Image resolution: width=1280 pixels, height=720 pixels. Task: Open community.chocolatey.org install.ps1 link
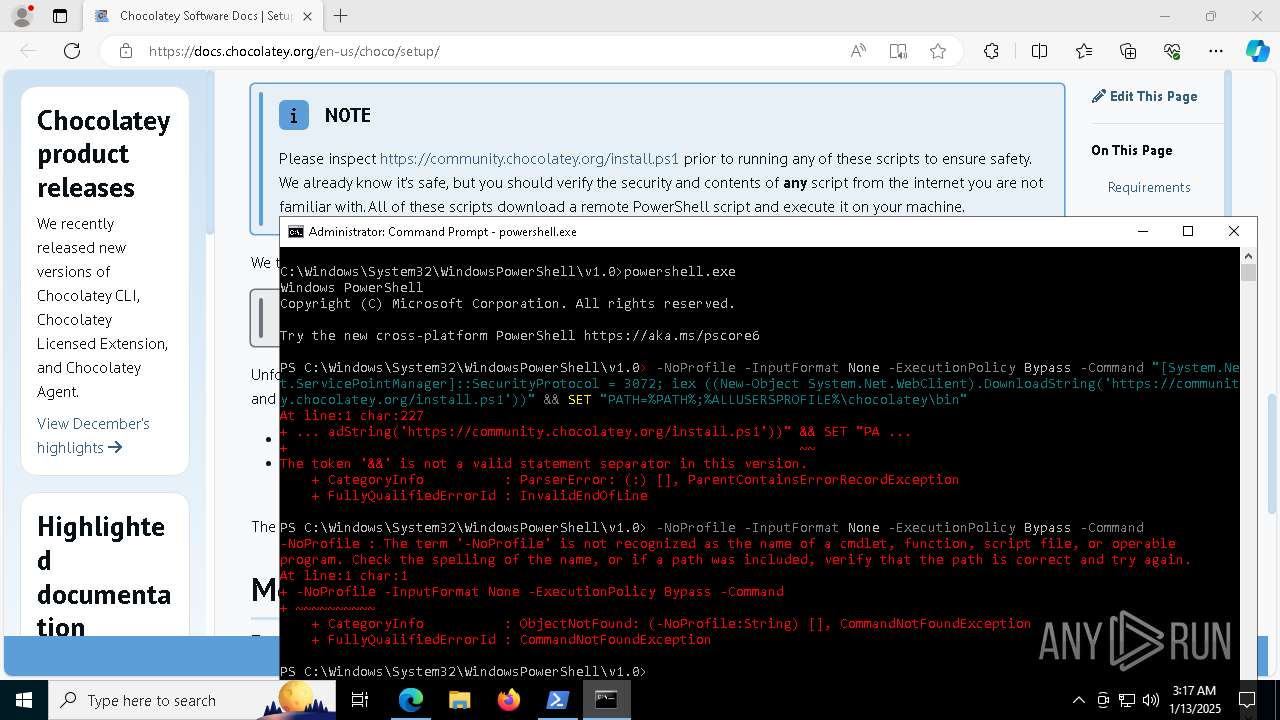pos(529,158)
